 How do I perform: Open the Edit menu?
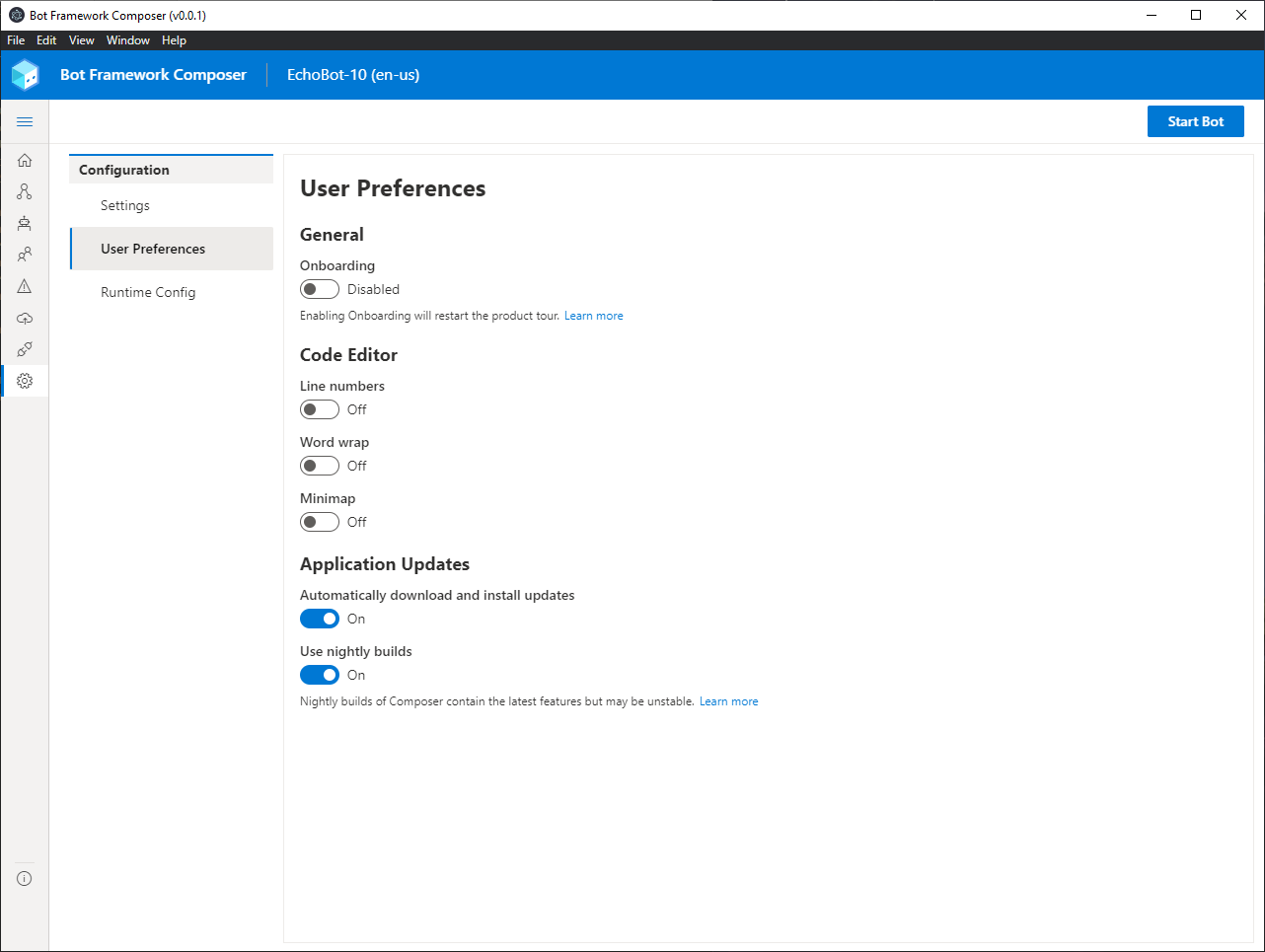click(46, 40)
